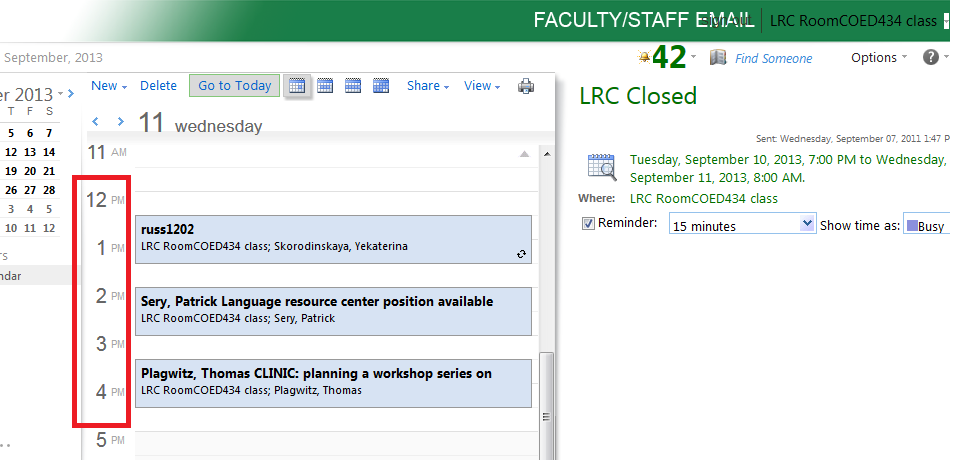Click the reminders bell icon

[x=644, y=57]
